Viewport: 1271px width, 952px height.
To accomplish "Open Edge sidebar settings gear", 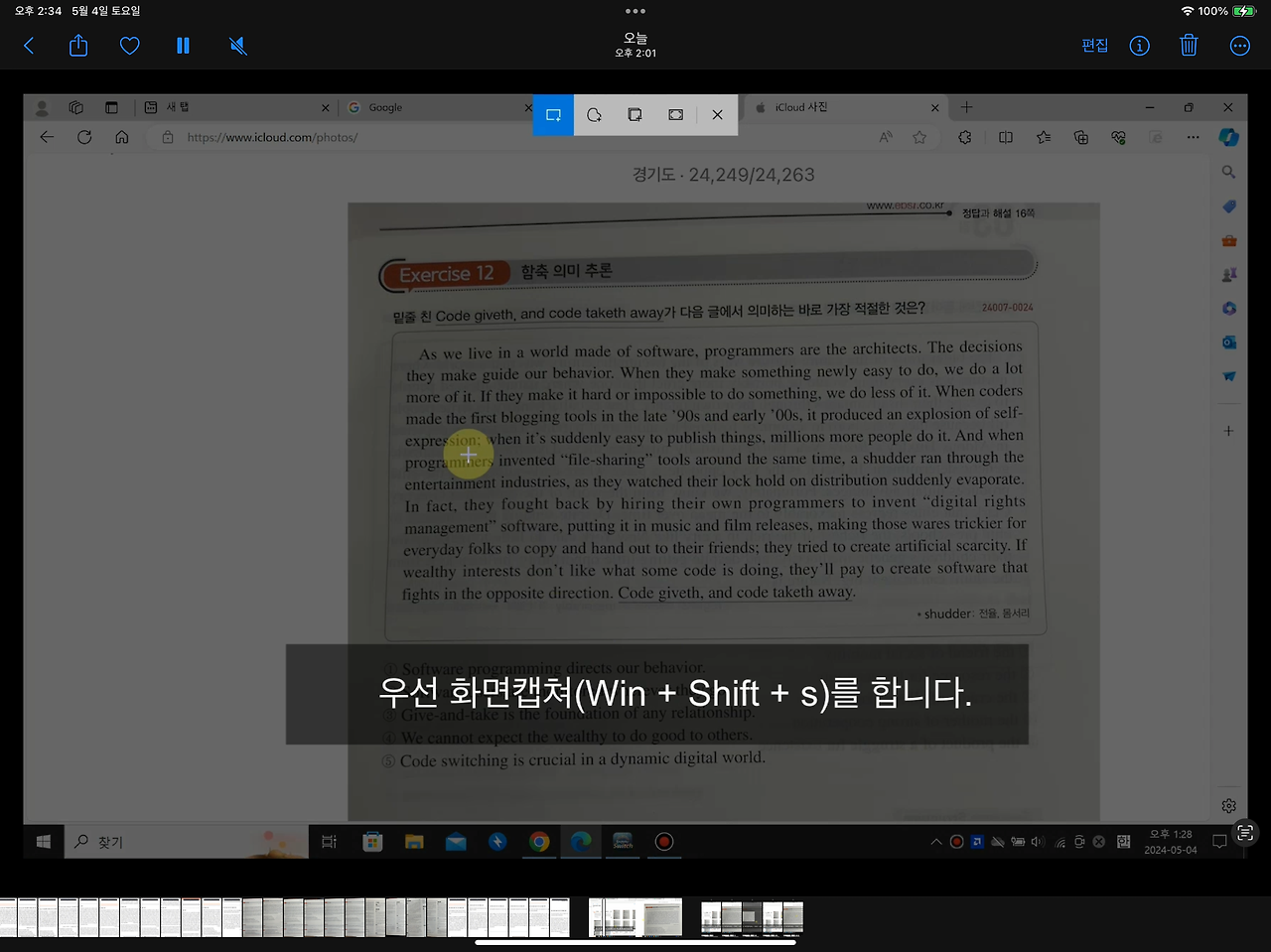I will coord(1229,806).
